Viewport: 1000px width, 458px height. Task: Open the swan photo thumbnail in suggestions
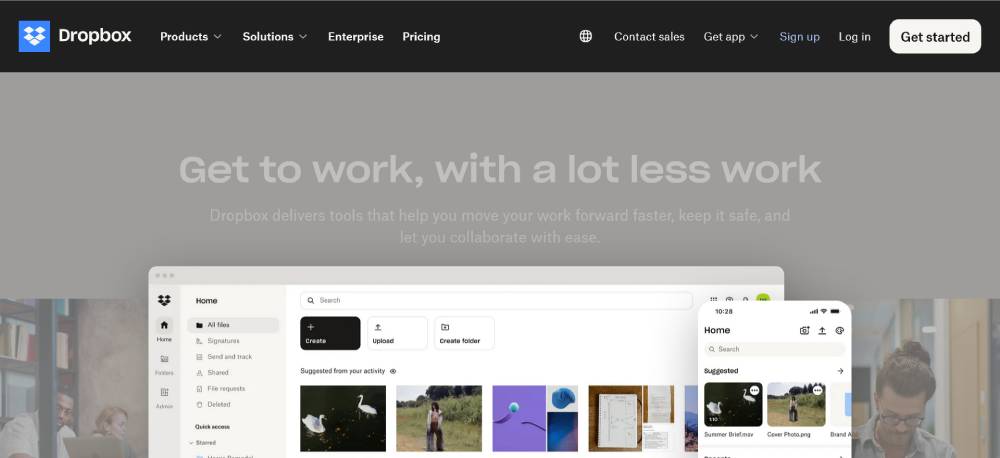coord(343,418)
